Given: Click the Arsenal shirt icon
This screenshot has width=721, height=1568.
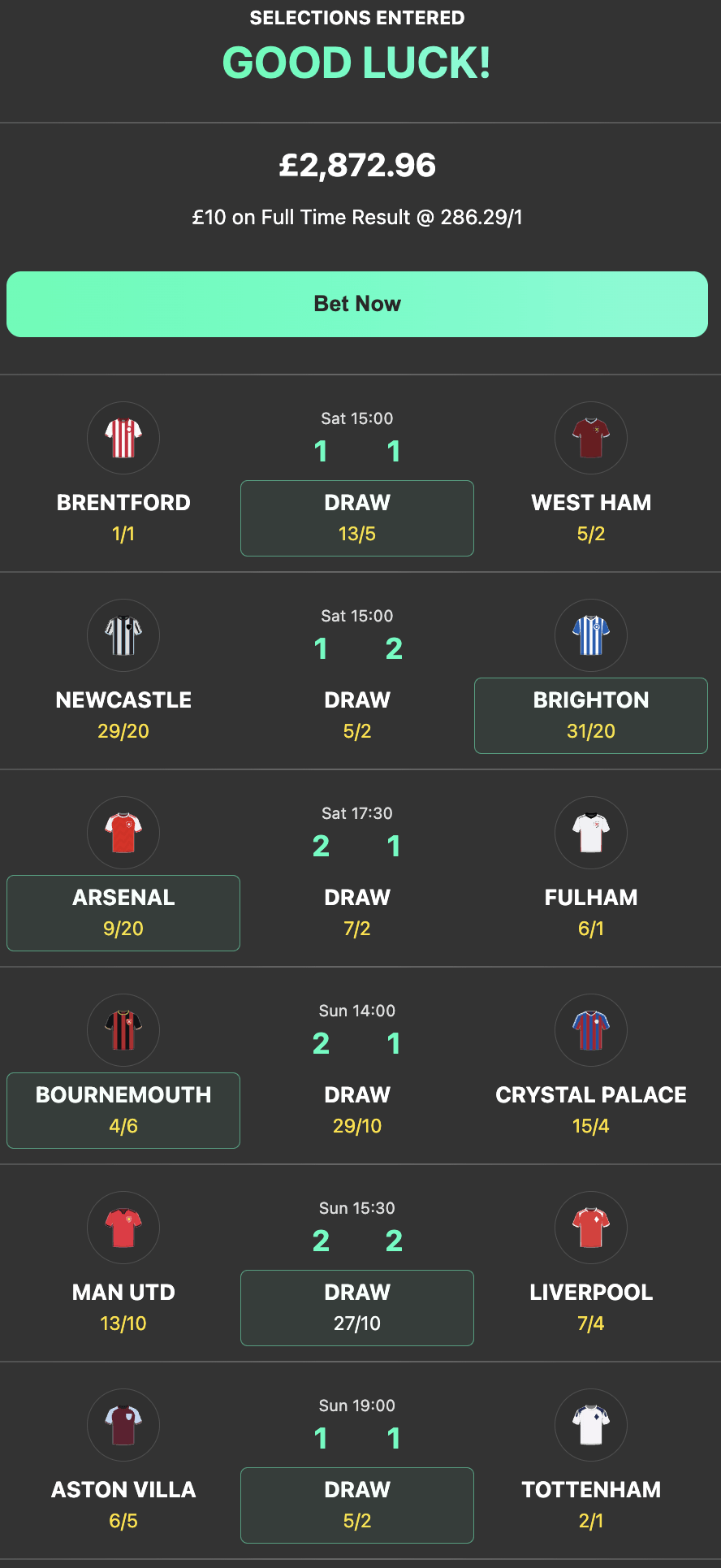Looking at the screenshot, I should point(123,833).
